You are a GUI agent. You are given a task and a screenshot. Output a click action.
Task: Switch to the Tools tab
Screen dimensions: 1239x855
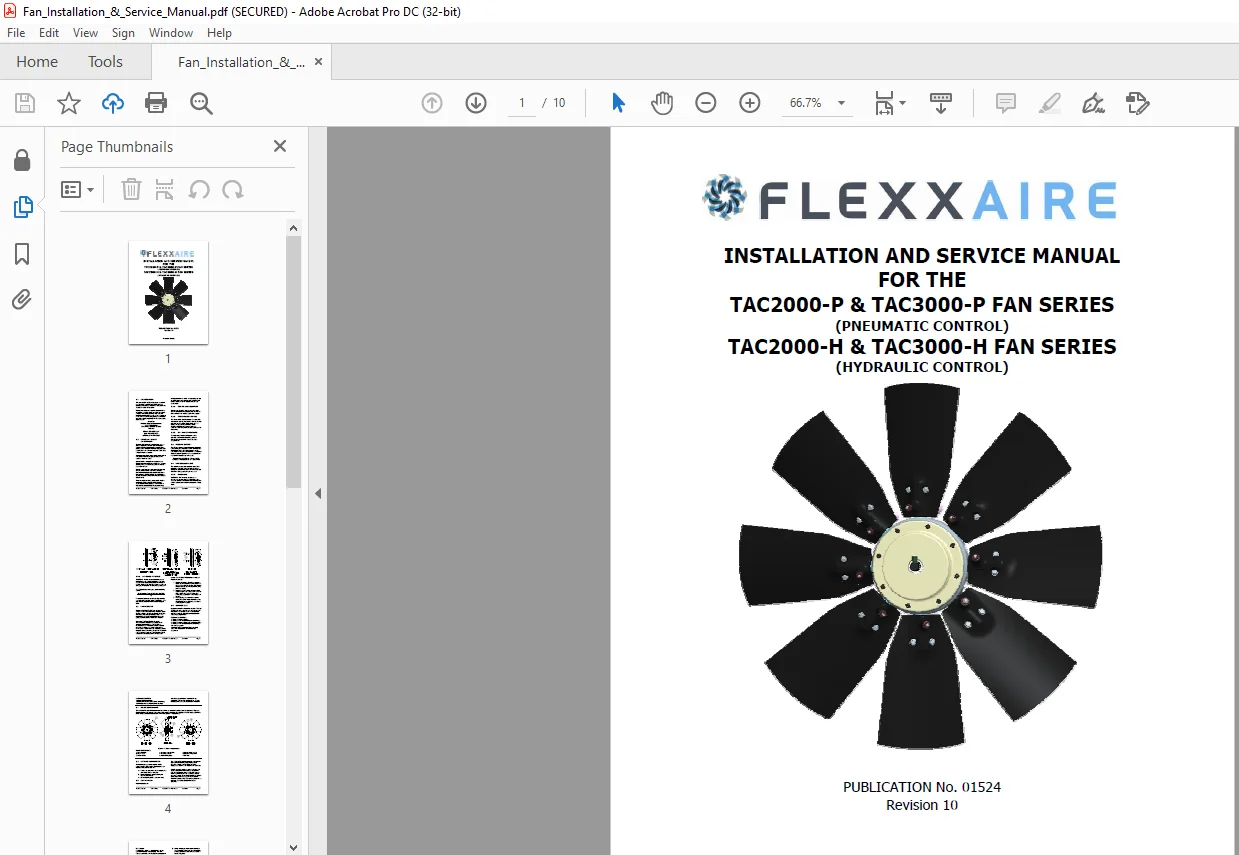105,62
